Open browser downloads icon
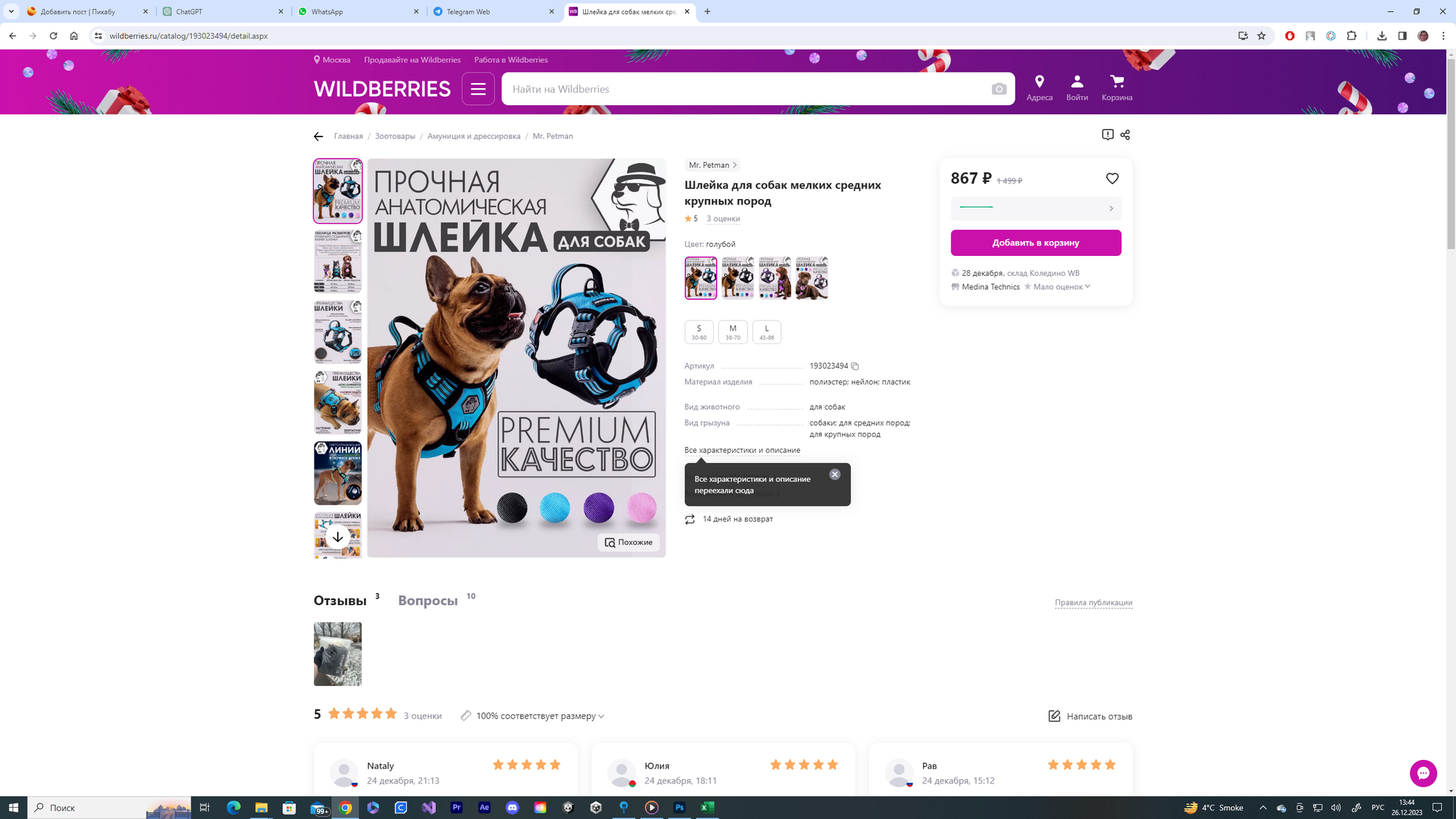Screen dimensions: 1456x819 click(x=1381, y=36)
